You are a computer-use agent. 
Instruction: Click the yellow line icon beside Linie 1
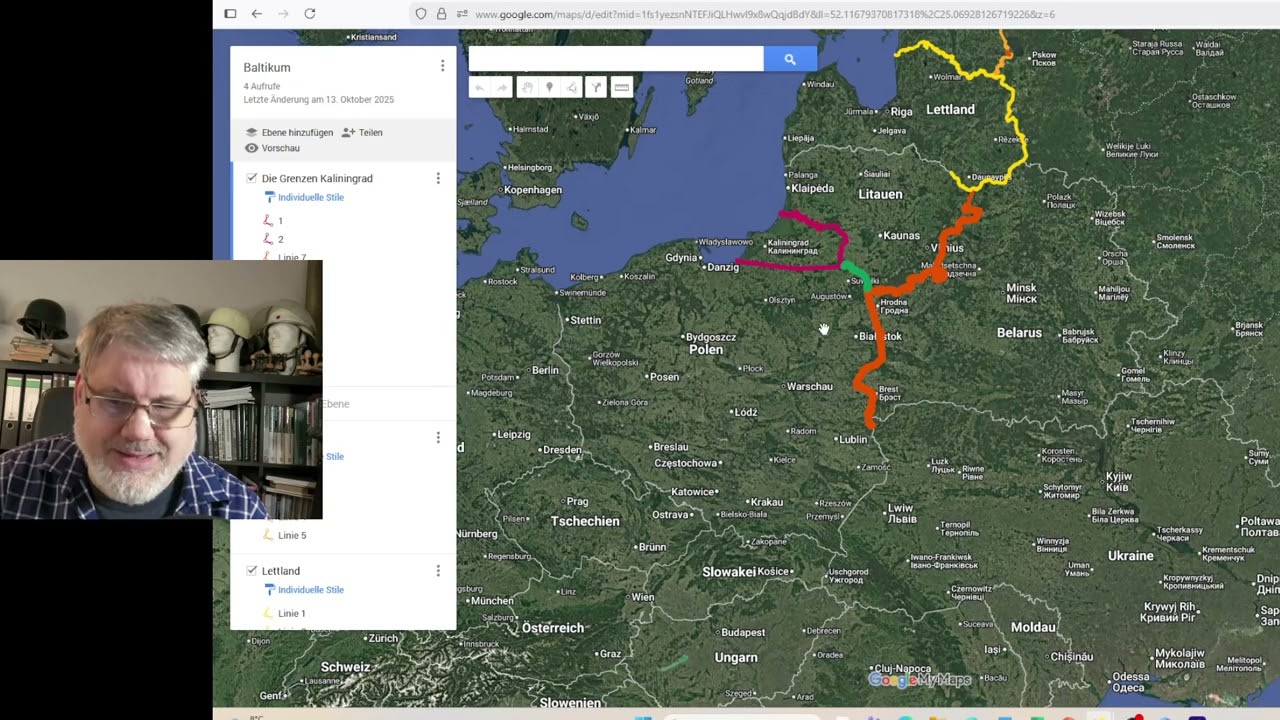coord(268,613)
